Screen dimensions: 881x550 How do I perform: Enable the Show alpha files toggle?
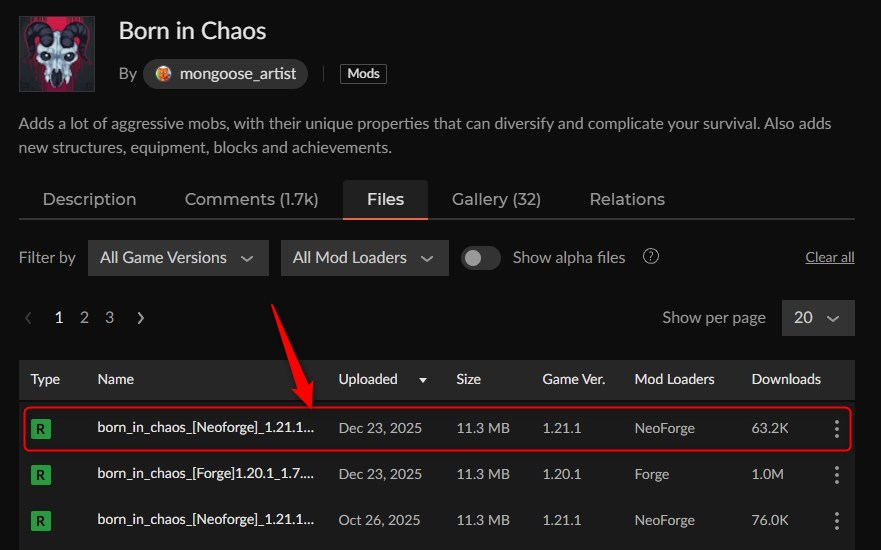point(481,258)
